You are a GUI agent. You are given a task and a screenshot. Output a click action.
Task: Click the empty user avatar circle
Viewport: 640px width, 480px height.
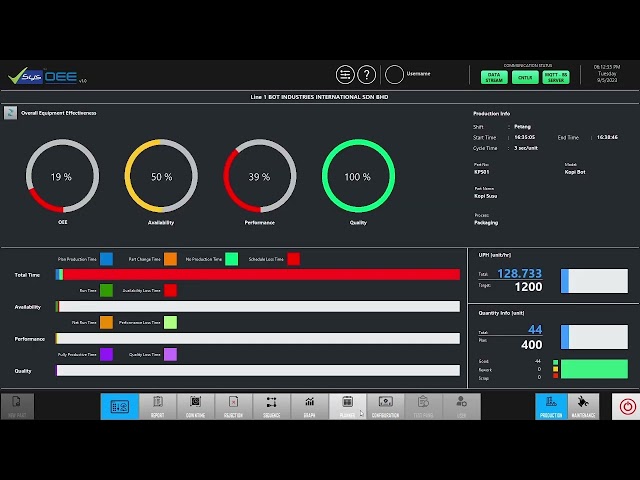[x=394, y=75]
